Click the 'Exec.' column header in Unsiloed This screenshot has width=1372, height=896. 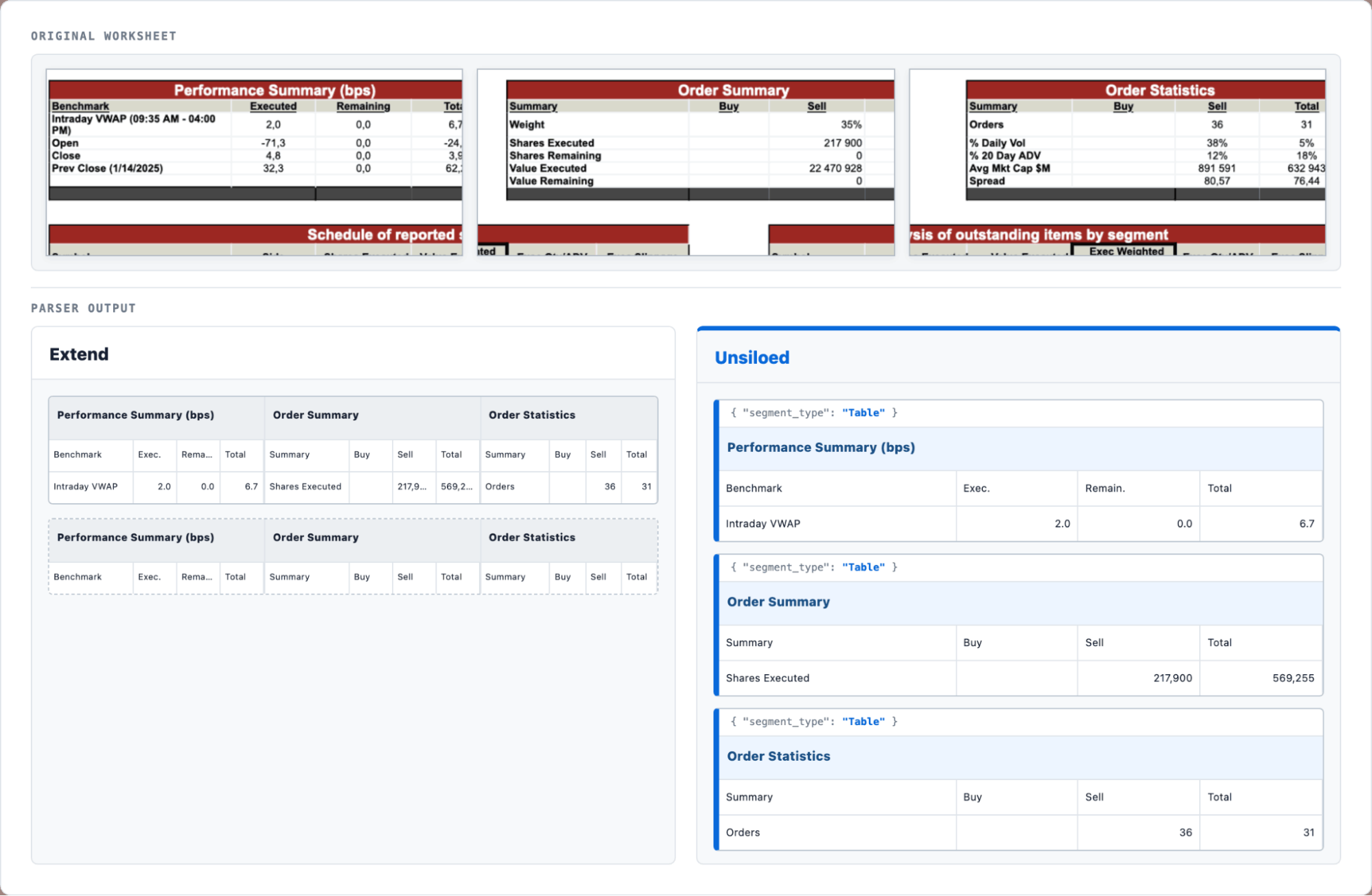(976, 488)
